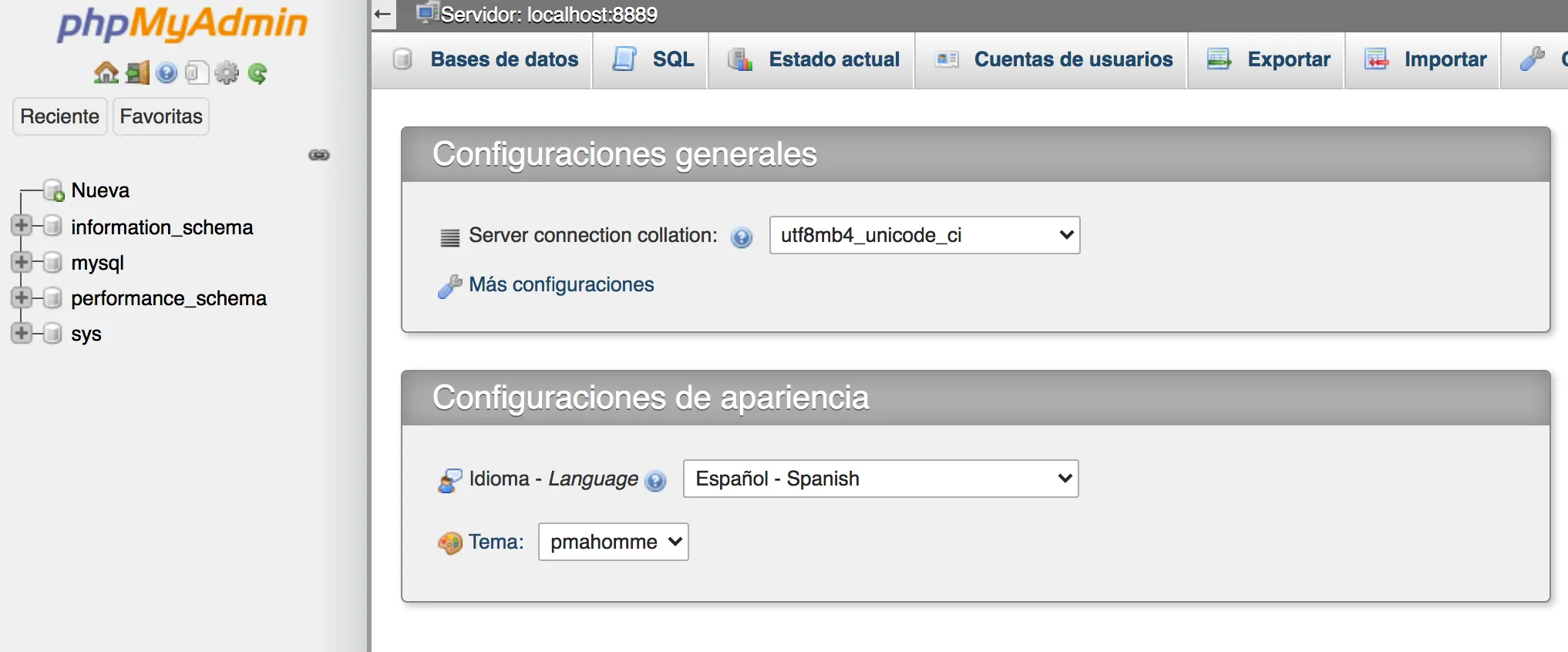Open the Estado actual tab
Screen dimensions: 1568x652
click(x=811, y=59)
